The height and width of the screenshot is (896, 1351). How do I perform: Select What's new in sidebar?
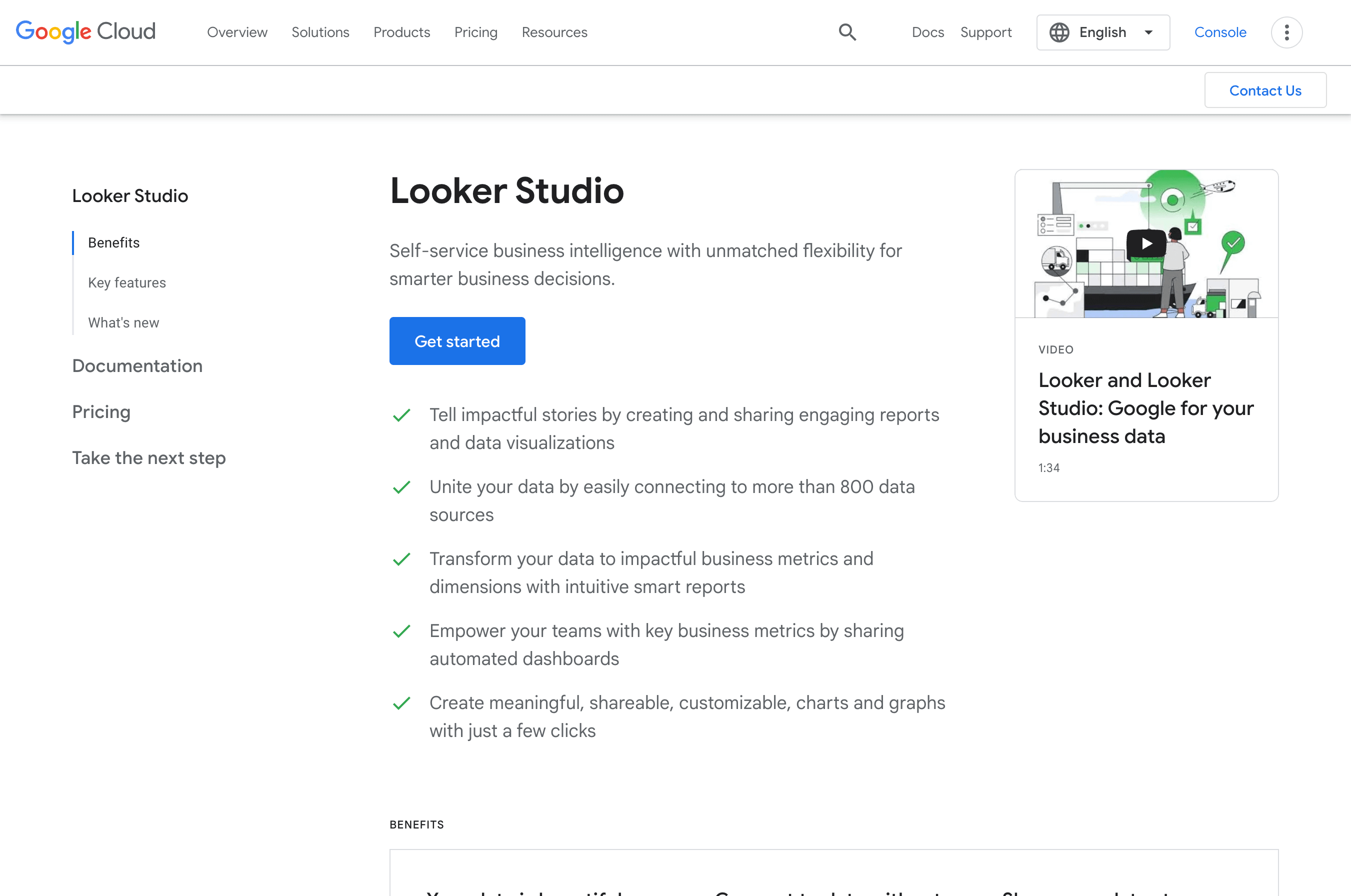123,323
